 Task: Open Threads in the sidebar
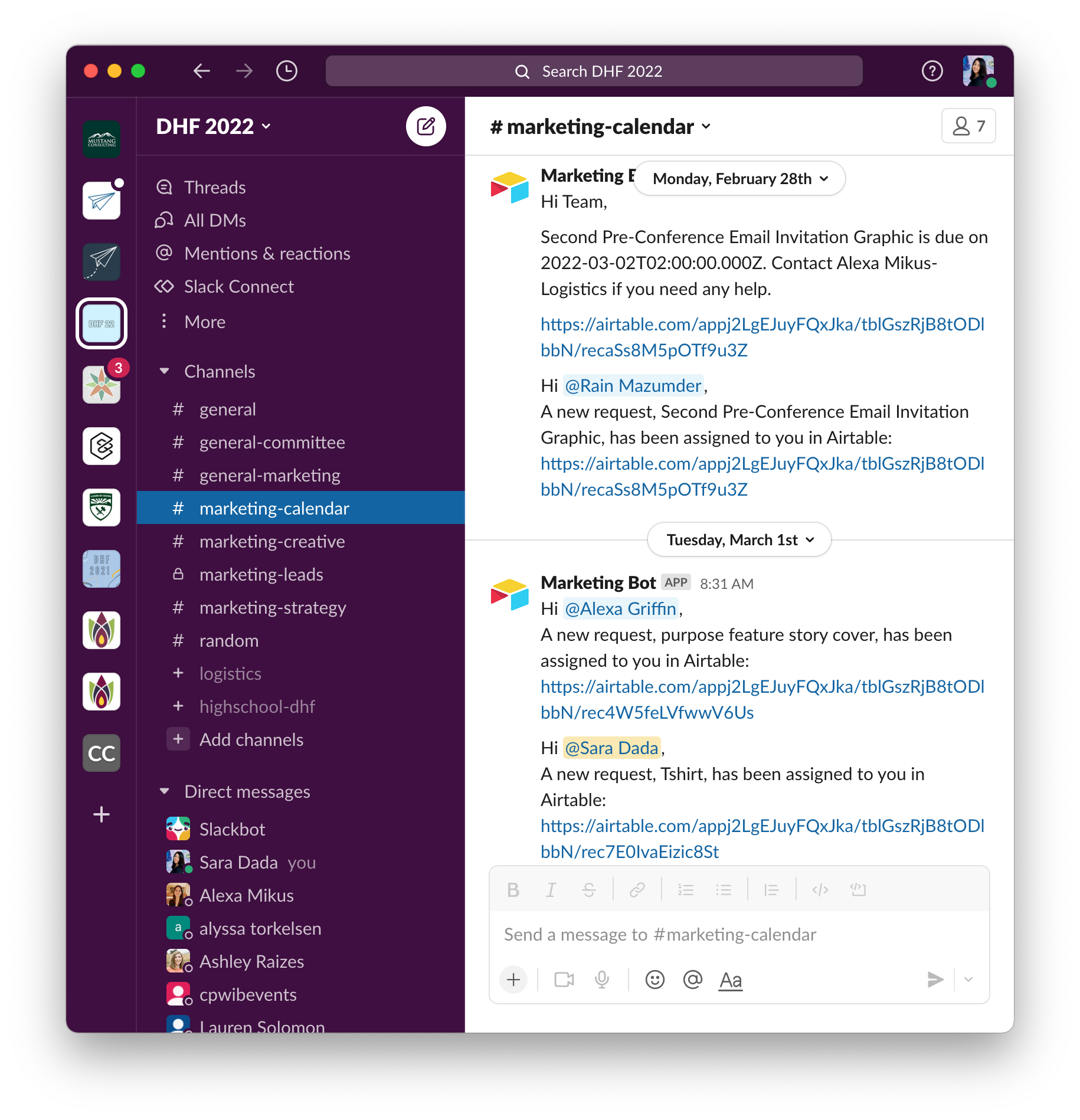coord(300,187)
